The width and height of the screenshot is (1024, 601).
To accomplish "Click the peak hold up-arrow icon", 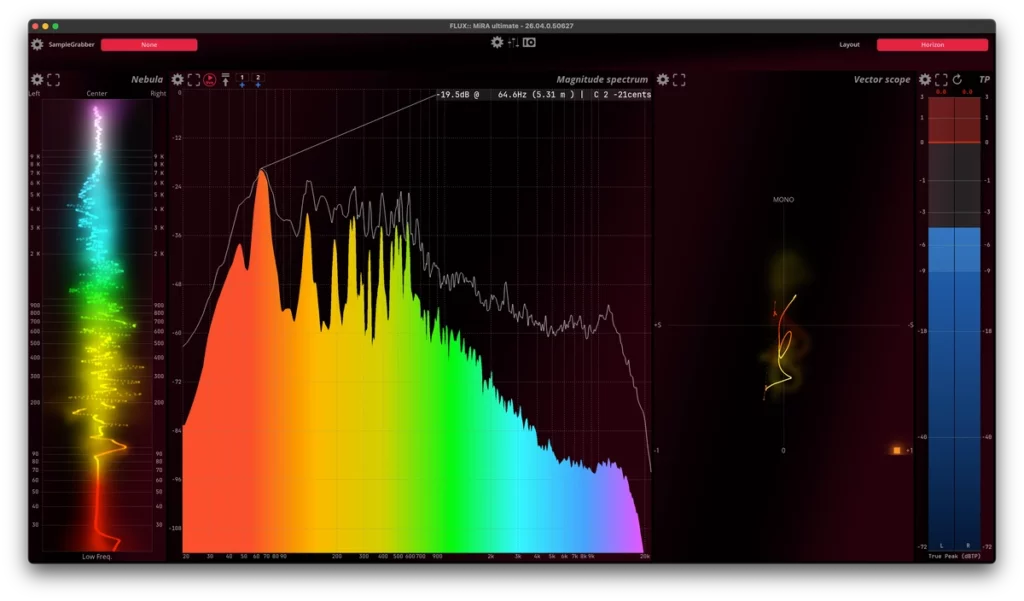I will pos(225,80).
